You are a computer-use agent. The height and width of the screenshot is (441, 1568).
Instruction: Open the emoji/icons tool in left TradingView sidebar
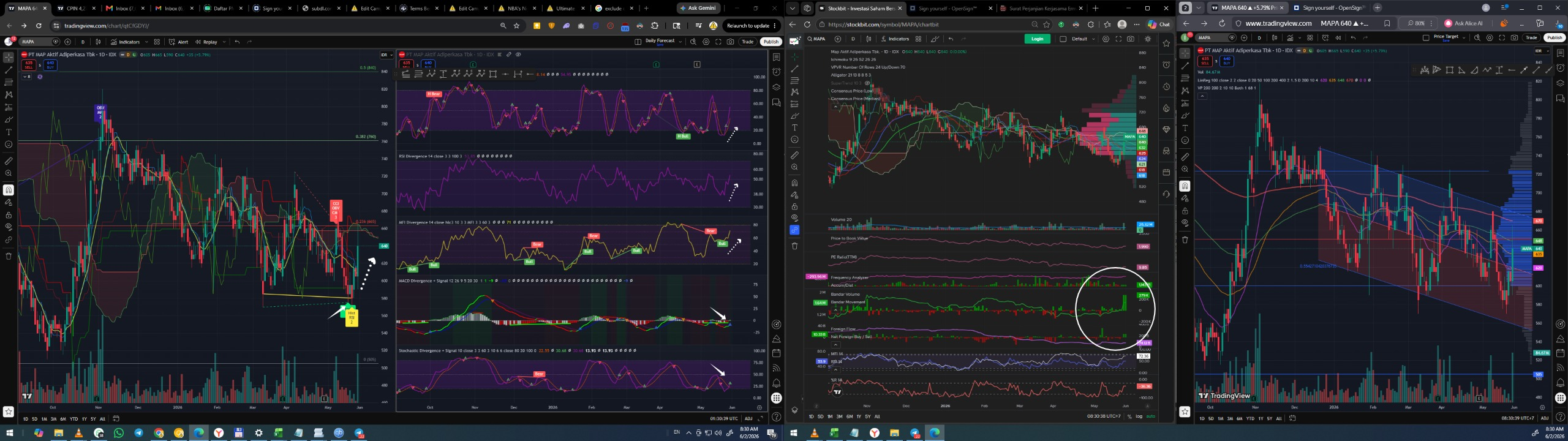(x=9, y=145)
